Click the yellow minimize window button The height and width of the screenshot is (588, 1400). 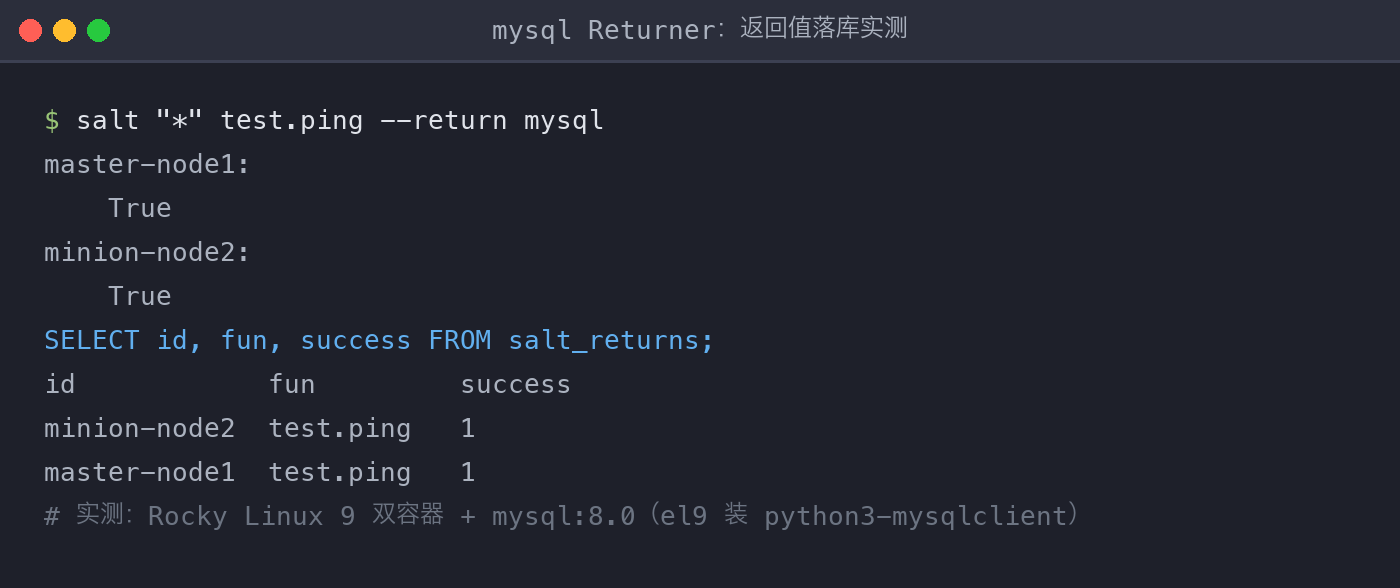coord(64,30)
